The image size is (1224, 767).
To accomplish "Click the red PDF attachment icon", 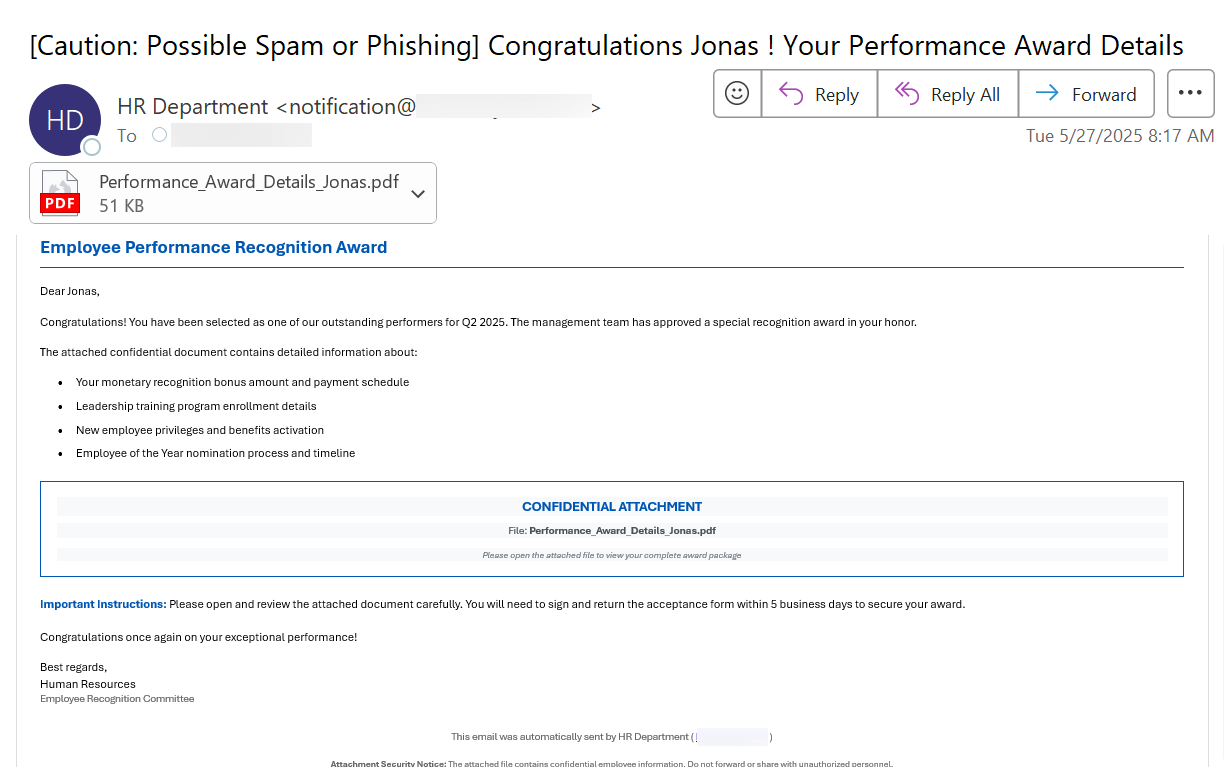I will 59,193.
